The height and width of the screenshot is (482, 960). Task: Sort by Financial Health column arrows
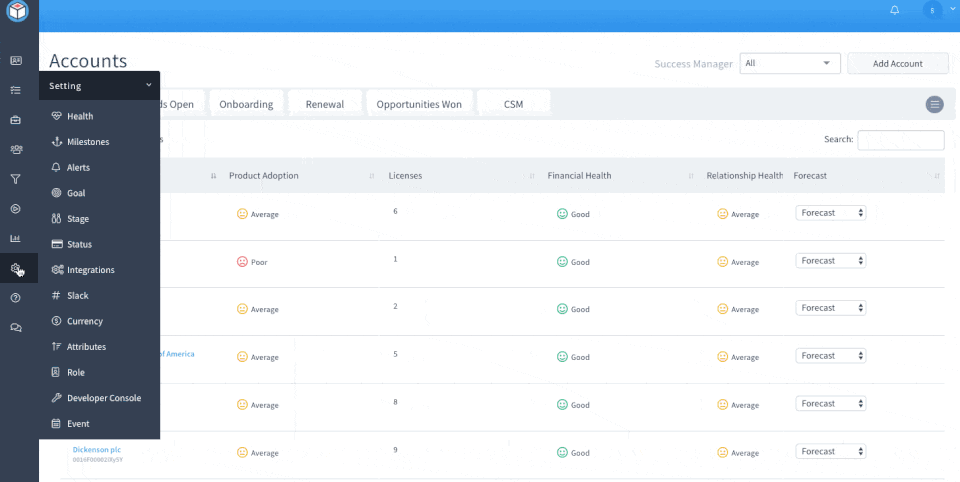pyautogui.click(x=691, y=176)
